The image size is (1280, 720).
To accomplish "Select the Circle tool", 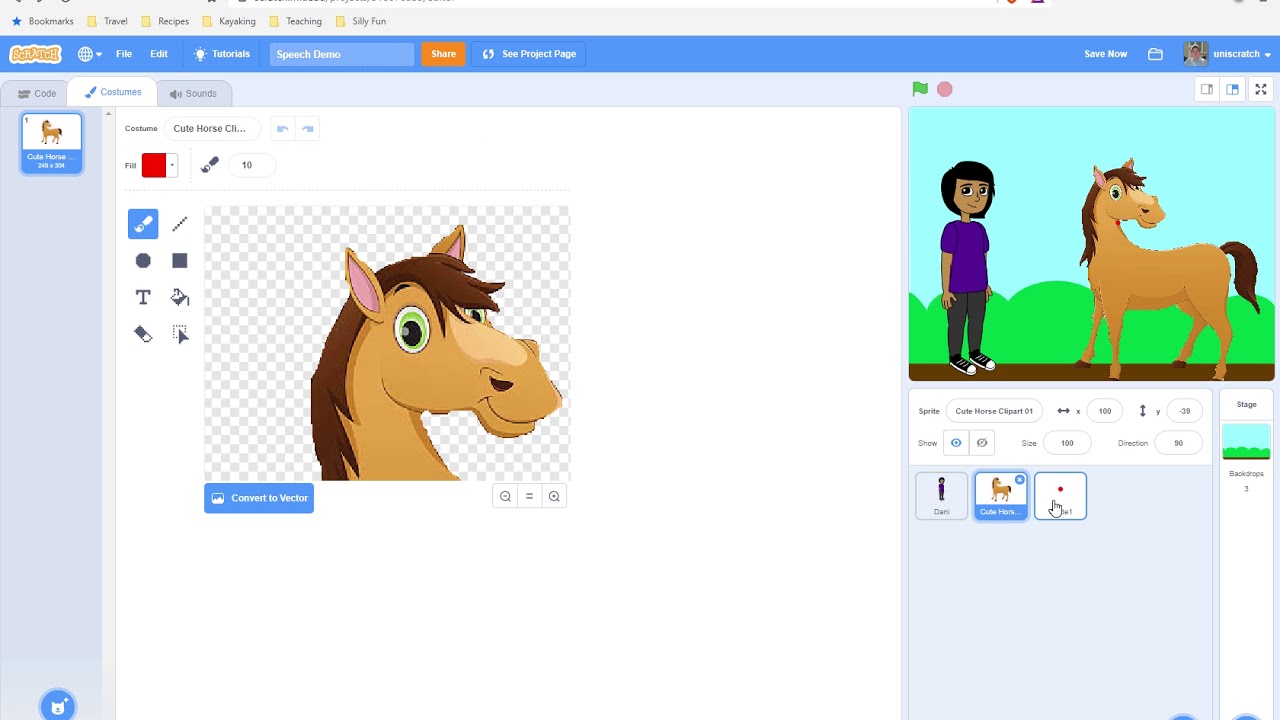I will pos(143,261).
